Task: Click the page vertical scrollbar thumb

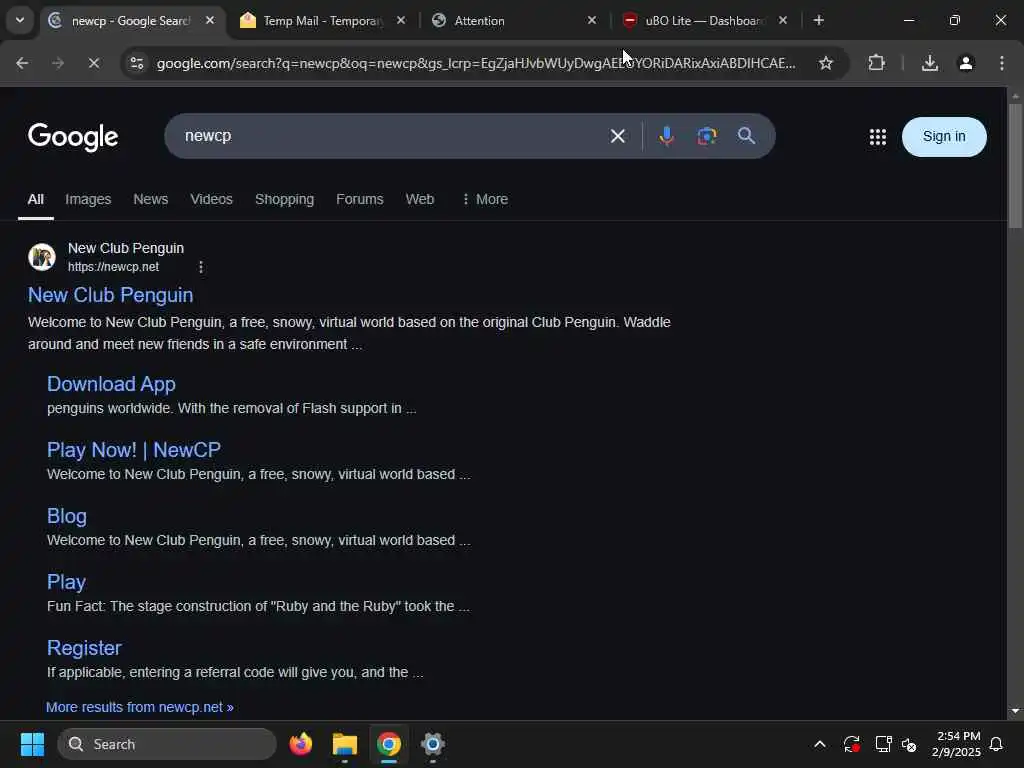Action: 1015,165
